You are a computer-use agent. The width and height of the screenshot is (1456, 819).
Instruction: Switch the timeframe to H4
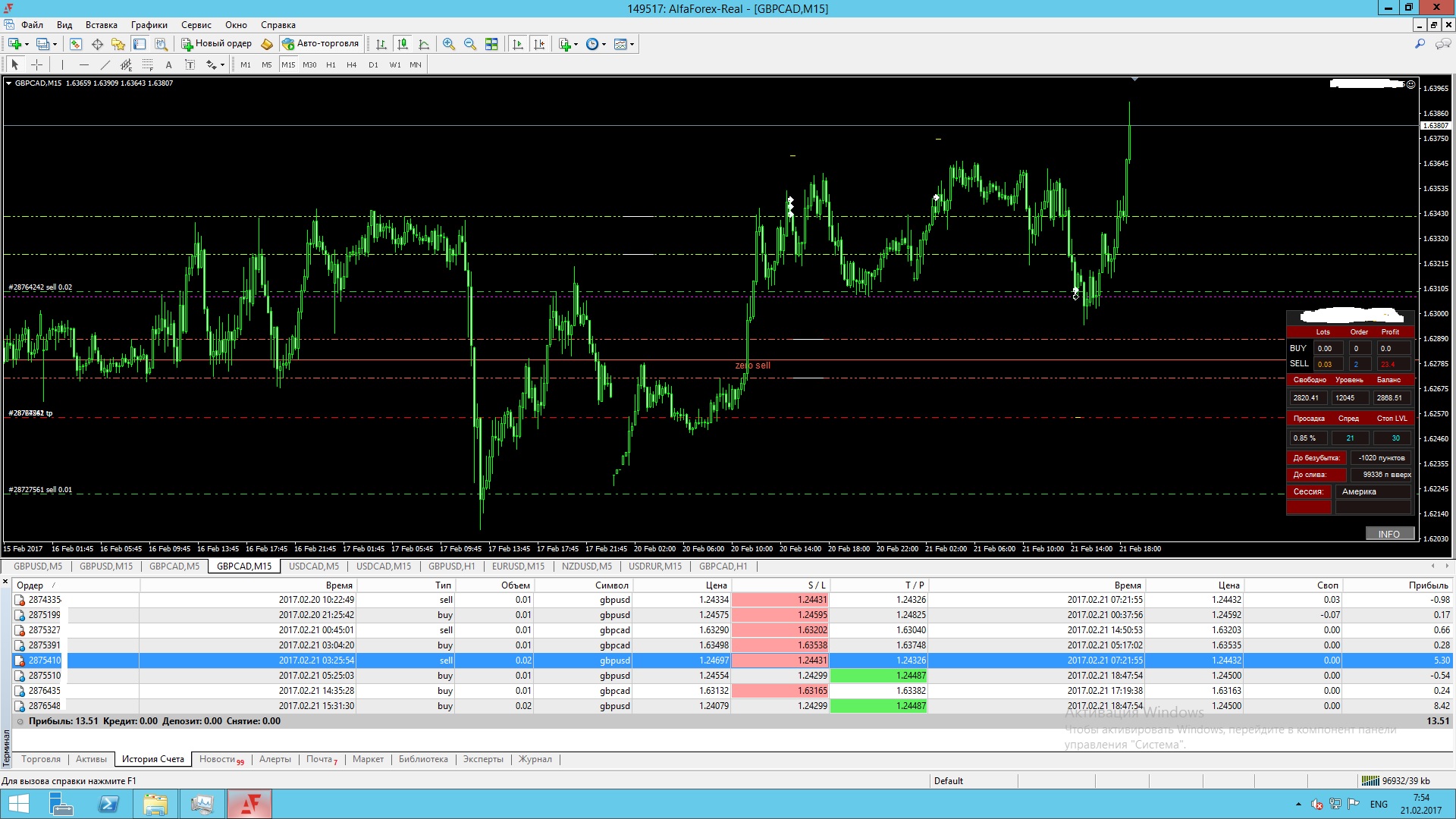(x=352, y=64)
